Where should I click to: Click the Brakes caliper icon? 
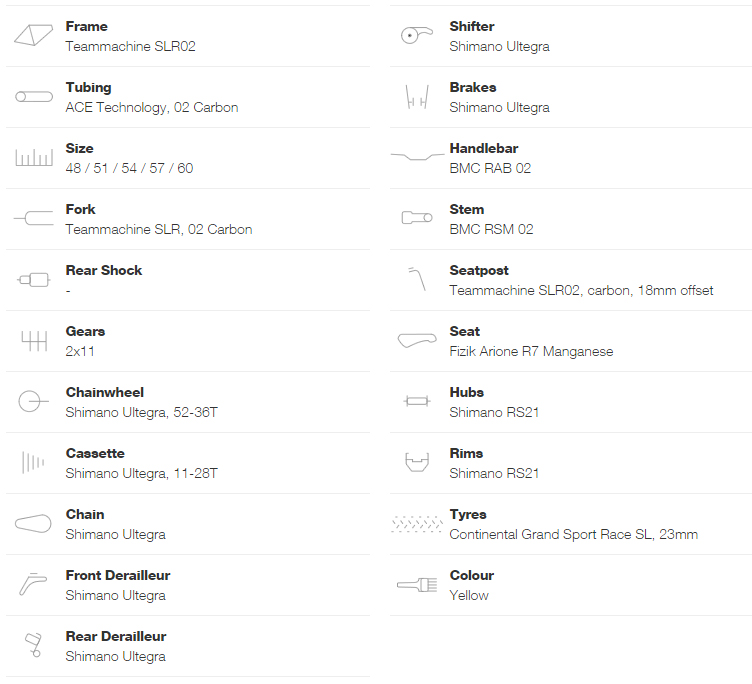coord(417,96)
